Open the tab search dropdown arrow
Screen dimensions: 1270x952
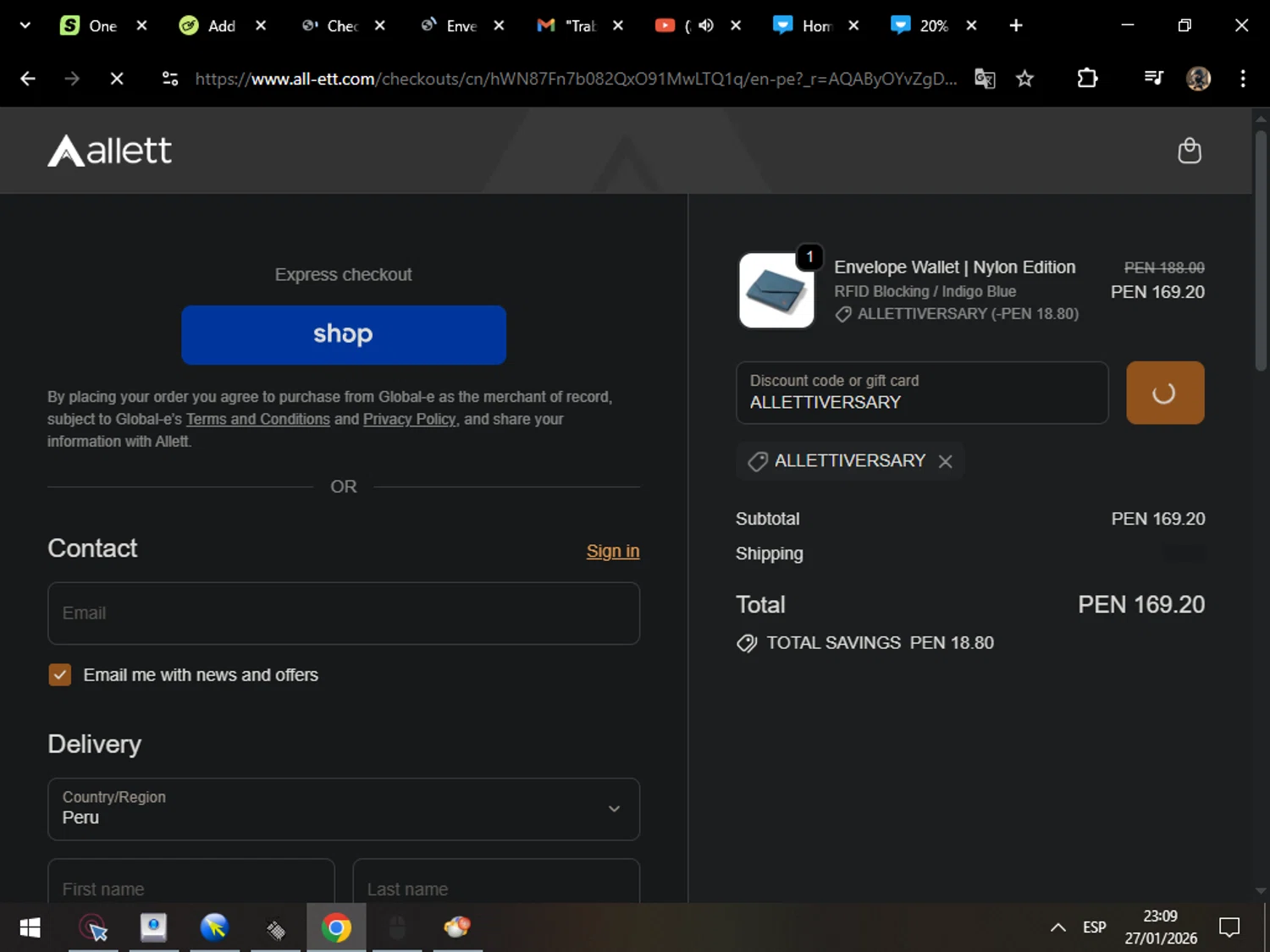(25, 25)
